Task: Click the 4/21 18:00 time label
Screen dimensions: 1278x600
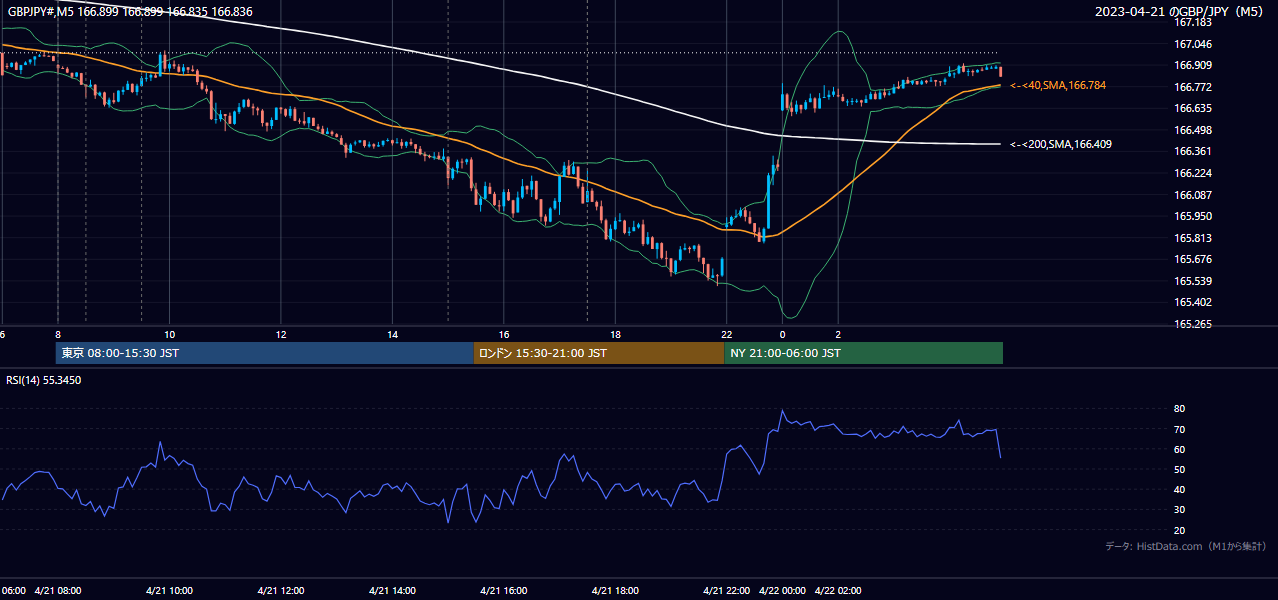Action: pyautogui.click(x=615, y=591)
